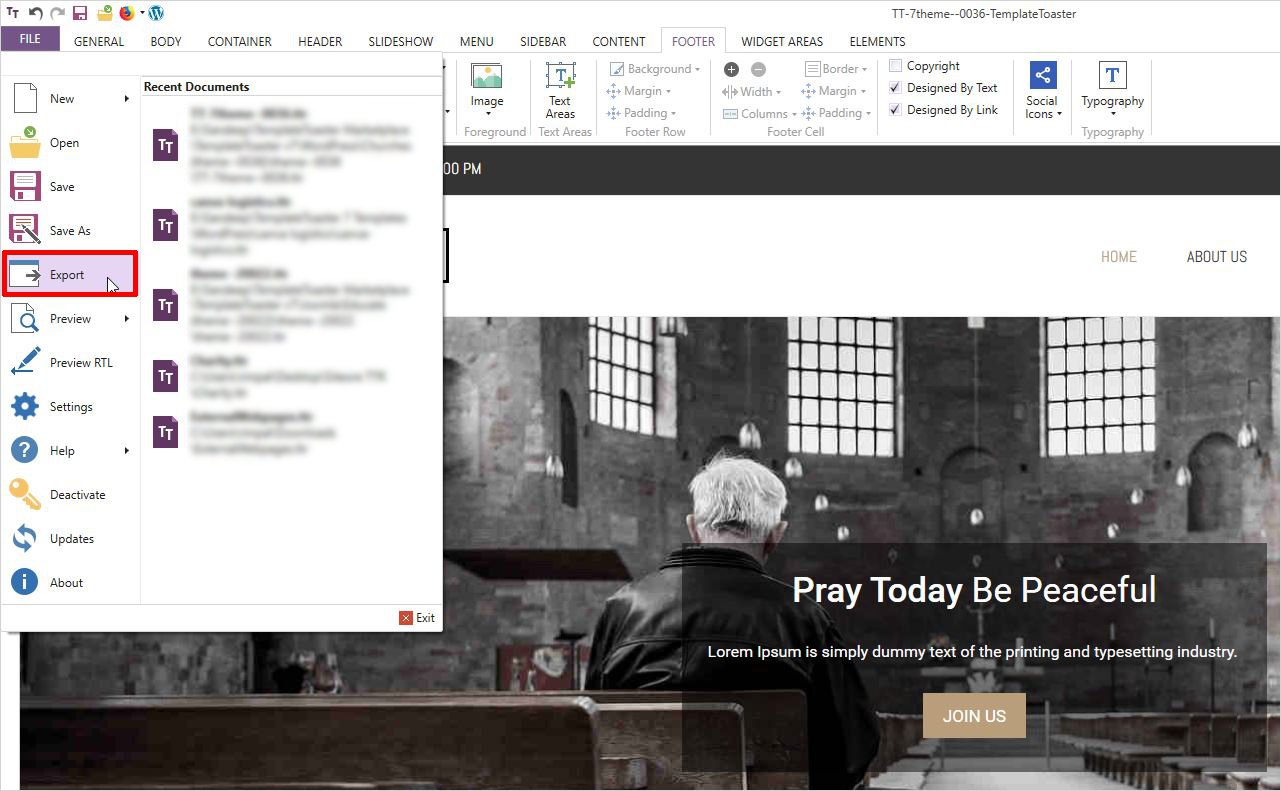
Task: Click the Exit button
Action: (x=417, y=618)
